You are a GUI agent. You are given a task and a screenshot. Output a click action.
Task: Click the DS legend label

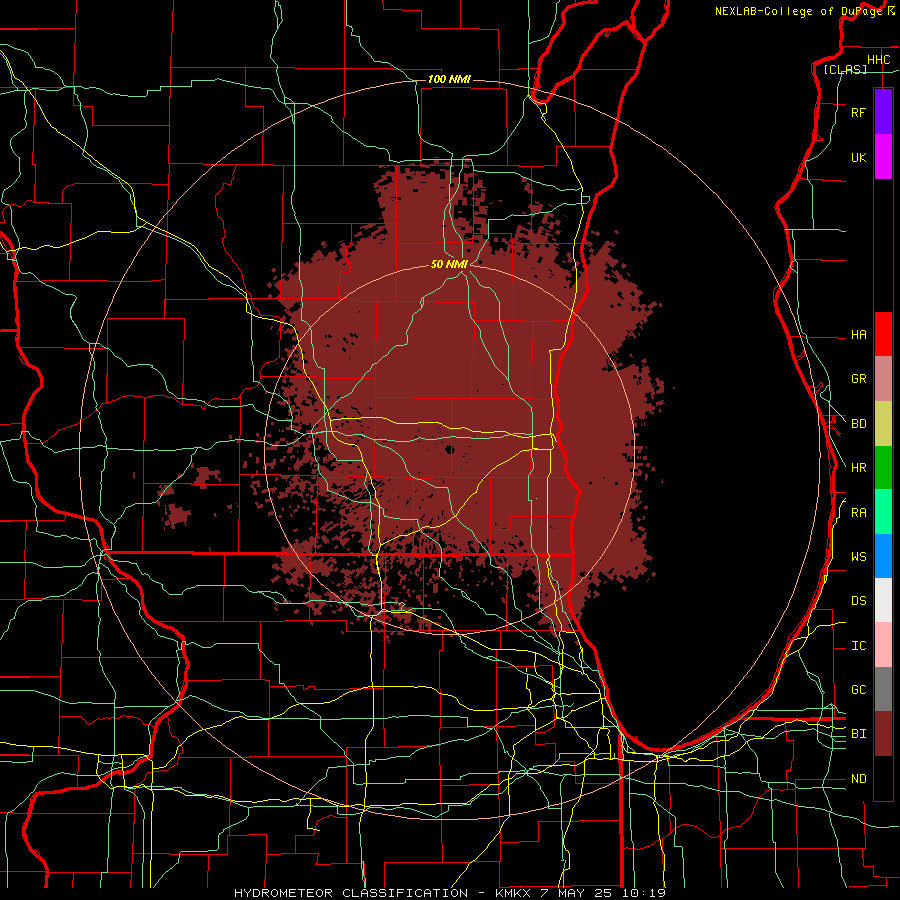coord(858,601)
